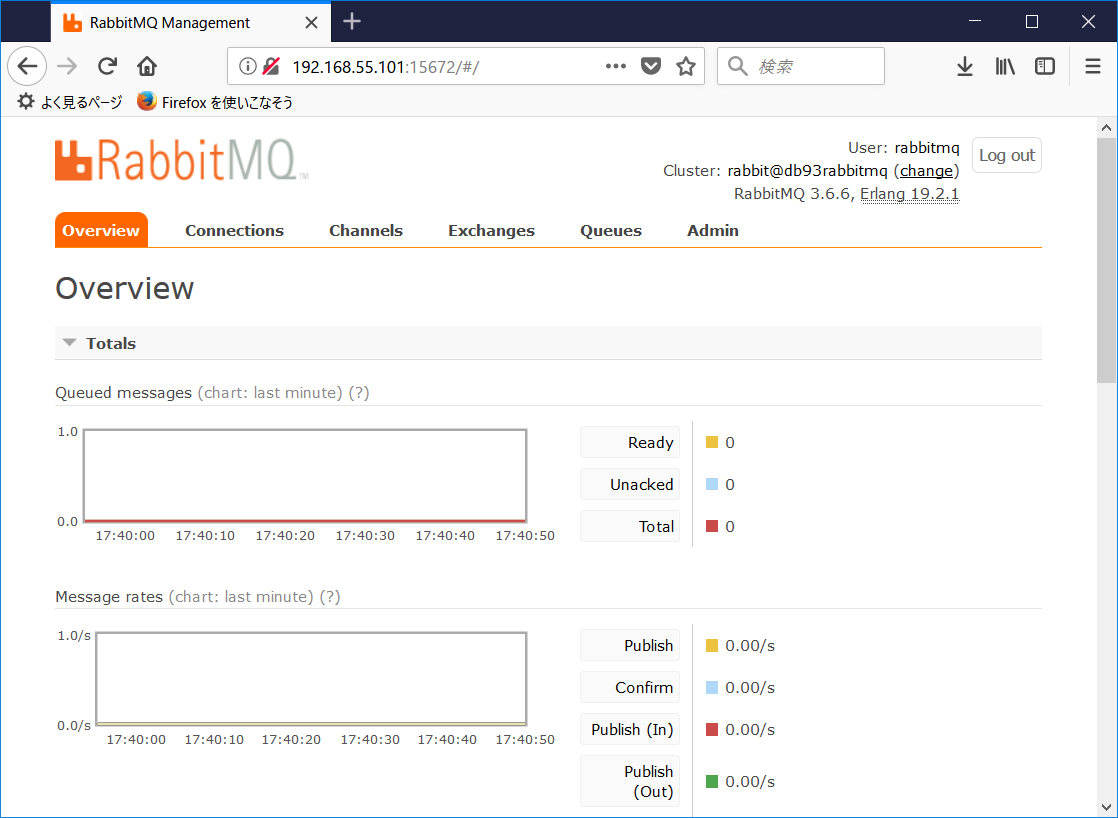Open the Firefox home page

(147, 66)
